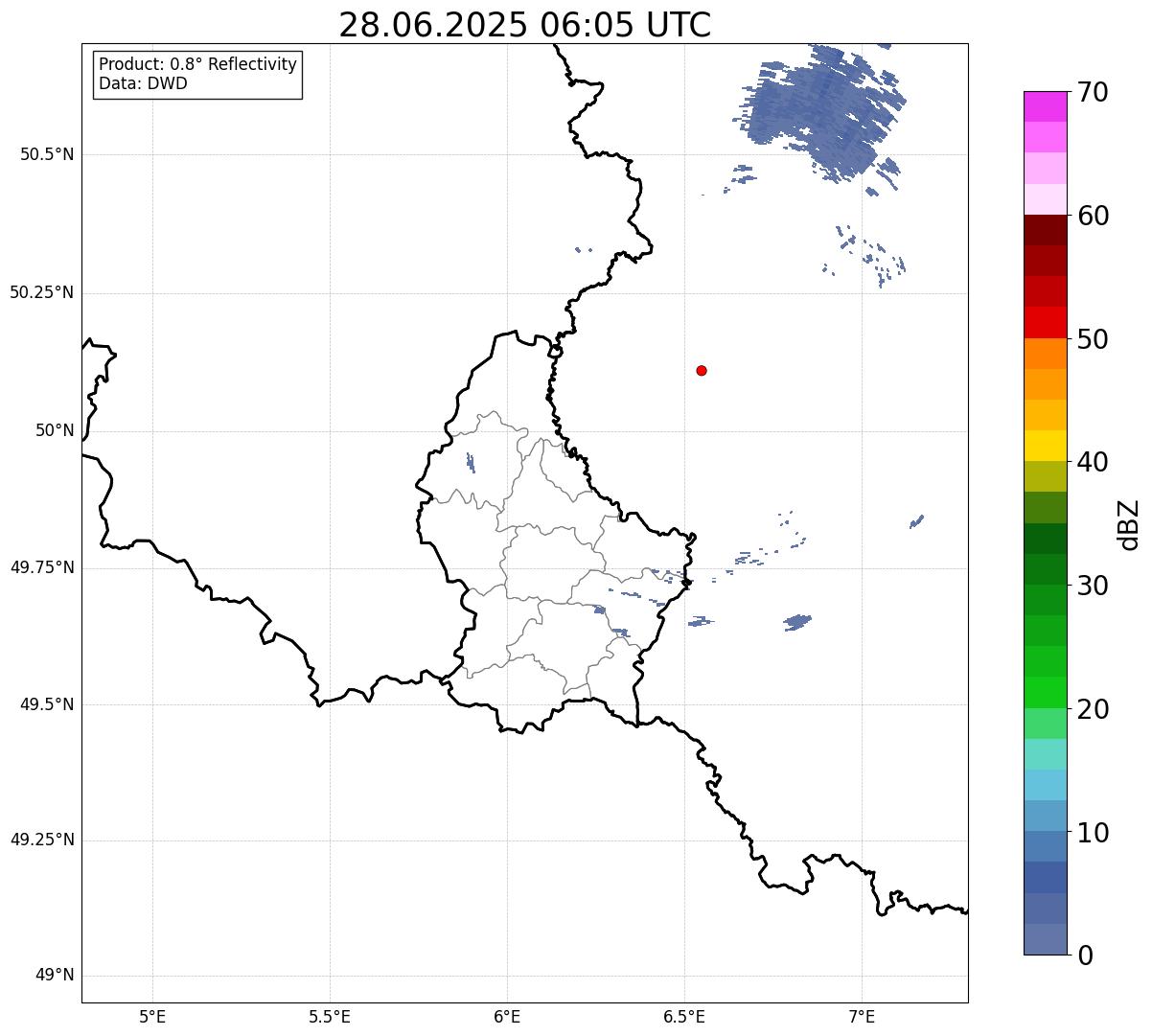The image size is (1152, 1036).
Task: Select the 49.25°N latitude label
Action: point(42,840)
